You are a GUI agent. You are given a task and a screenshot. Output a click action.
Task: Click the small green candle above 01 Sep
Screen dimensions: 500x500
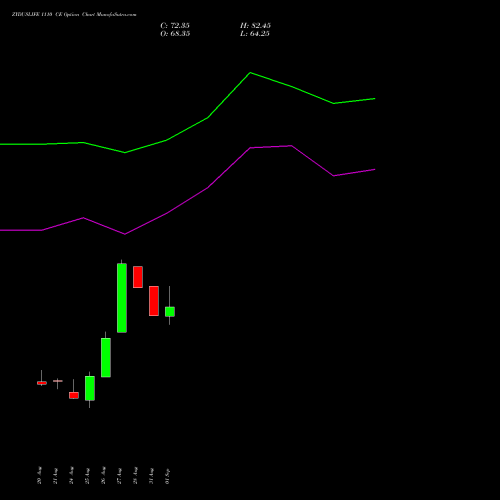170,312
